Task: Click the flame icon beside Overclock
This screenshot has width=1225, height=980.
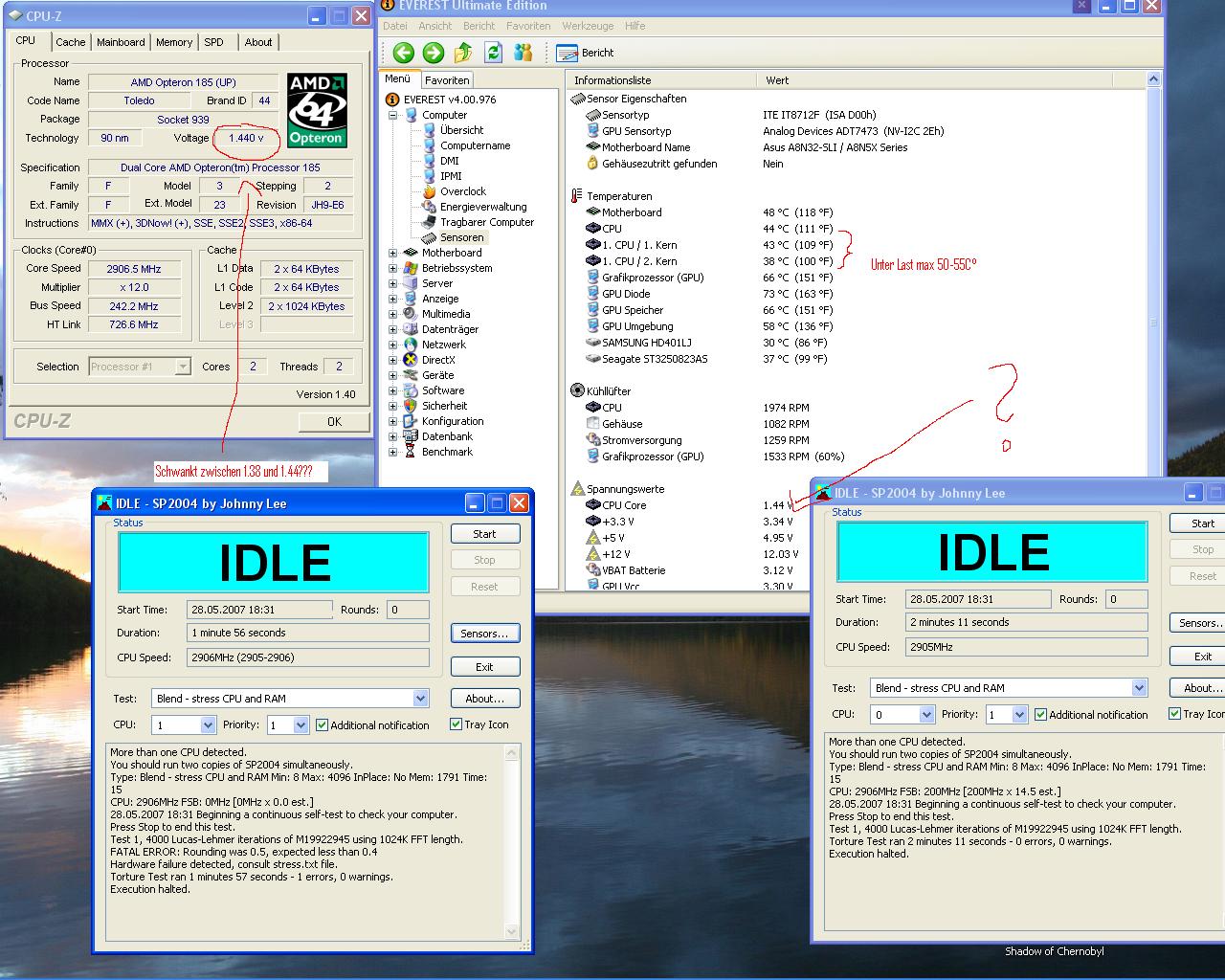Action: [x=430, y=191]
